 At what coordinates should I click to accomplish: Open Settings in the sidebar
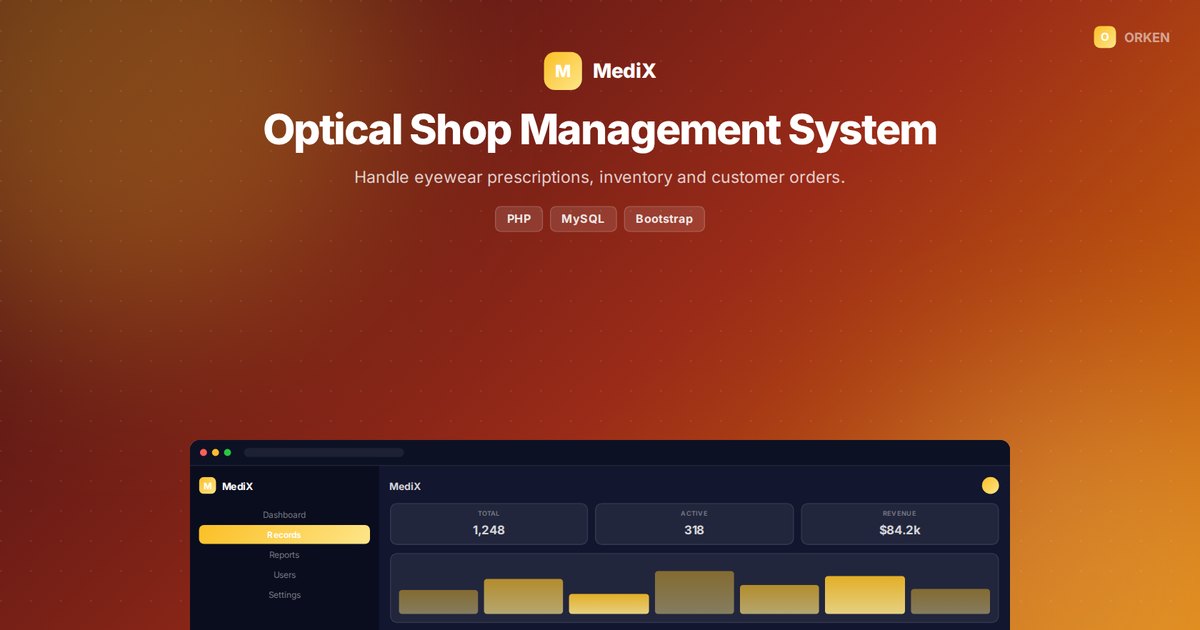[x=284, y=595]
